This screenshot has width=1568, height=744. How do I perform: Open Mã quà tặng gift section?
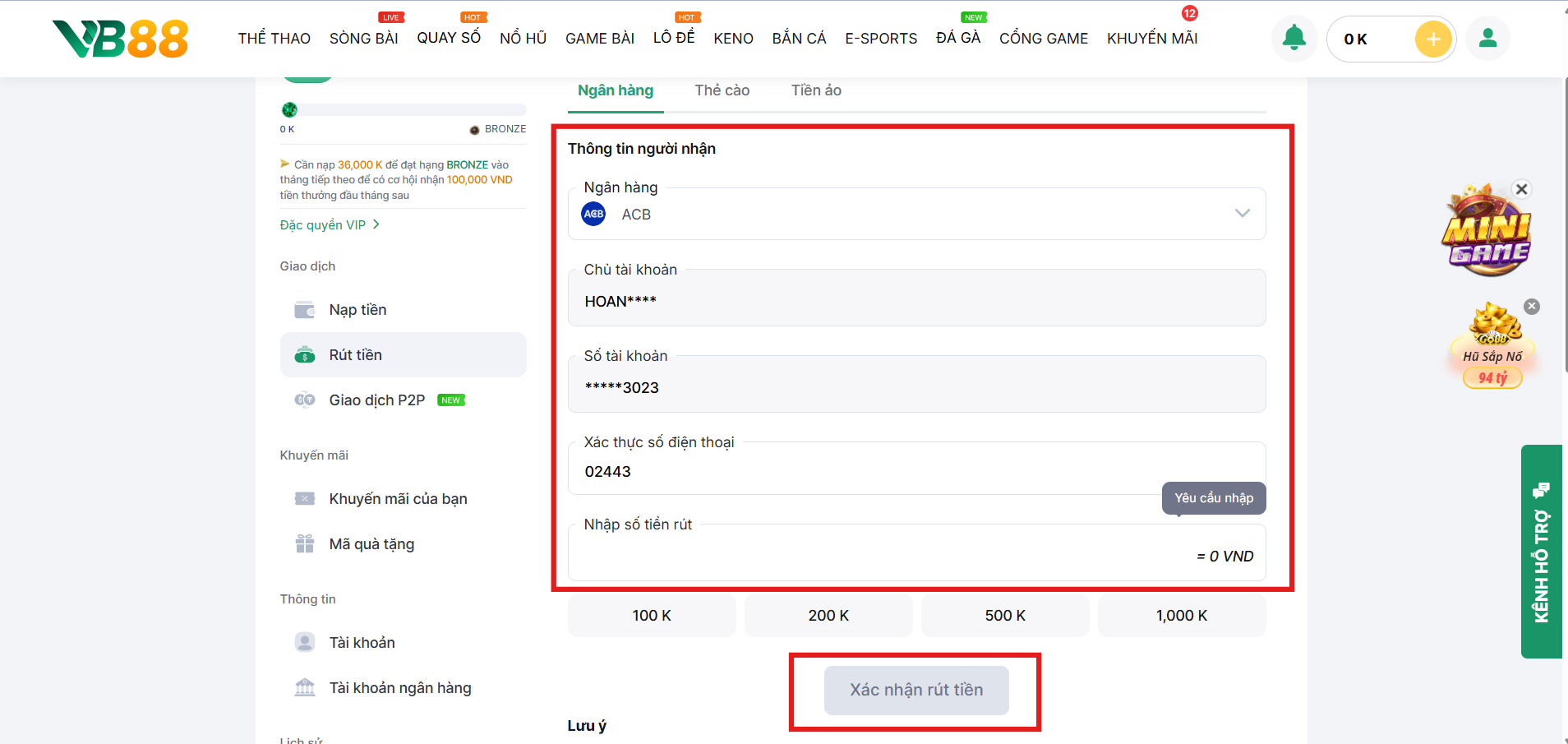click(371, 544)
